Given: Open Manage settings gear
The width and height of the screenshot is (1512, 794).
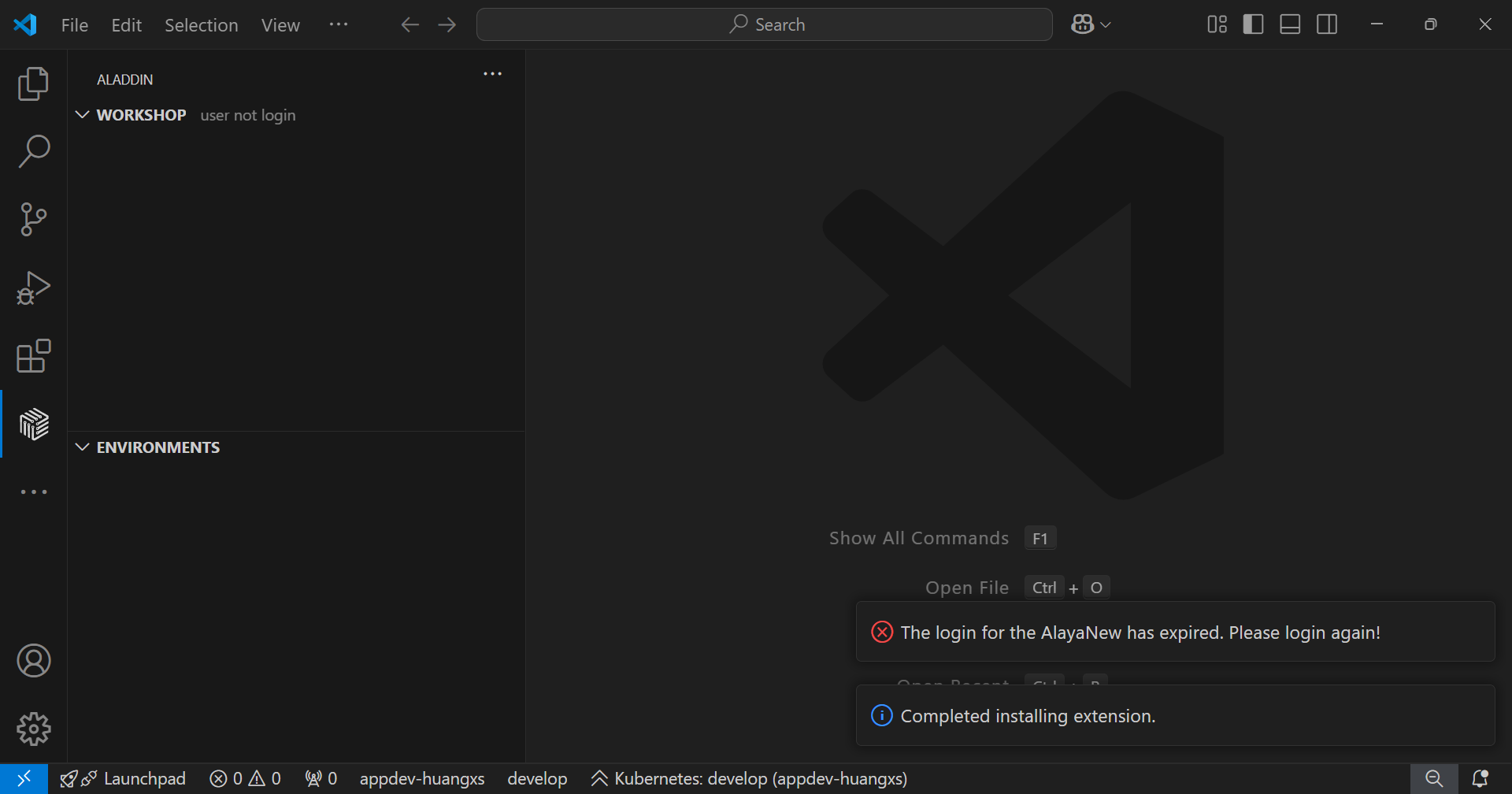Looking at the screenshot, I should point(33,729).
